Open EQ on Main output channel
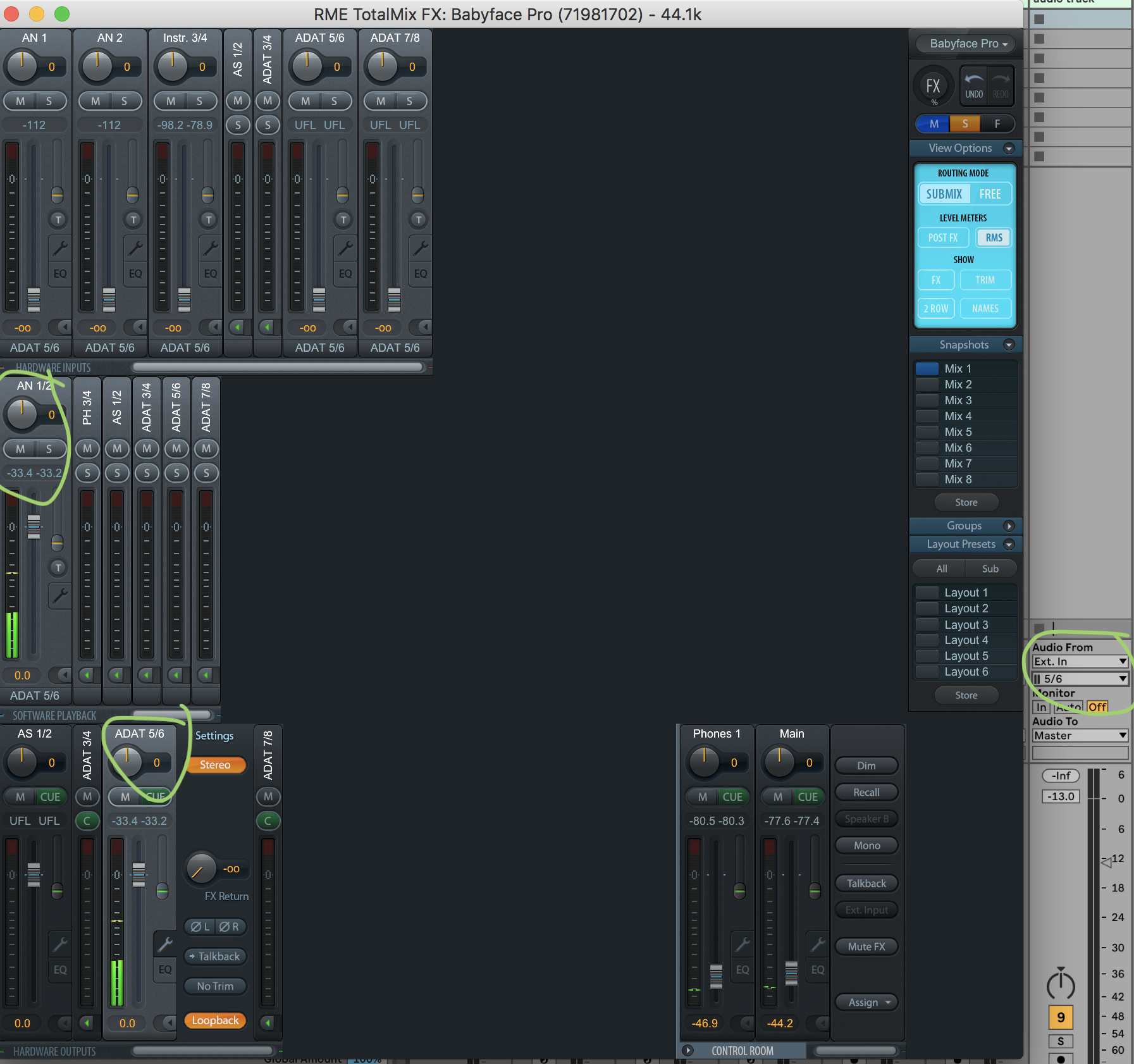This screenshot has height=1064, width=1134. tap(818, 970)
